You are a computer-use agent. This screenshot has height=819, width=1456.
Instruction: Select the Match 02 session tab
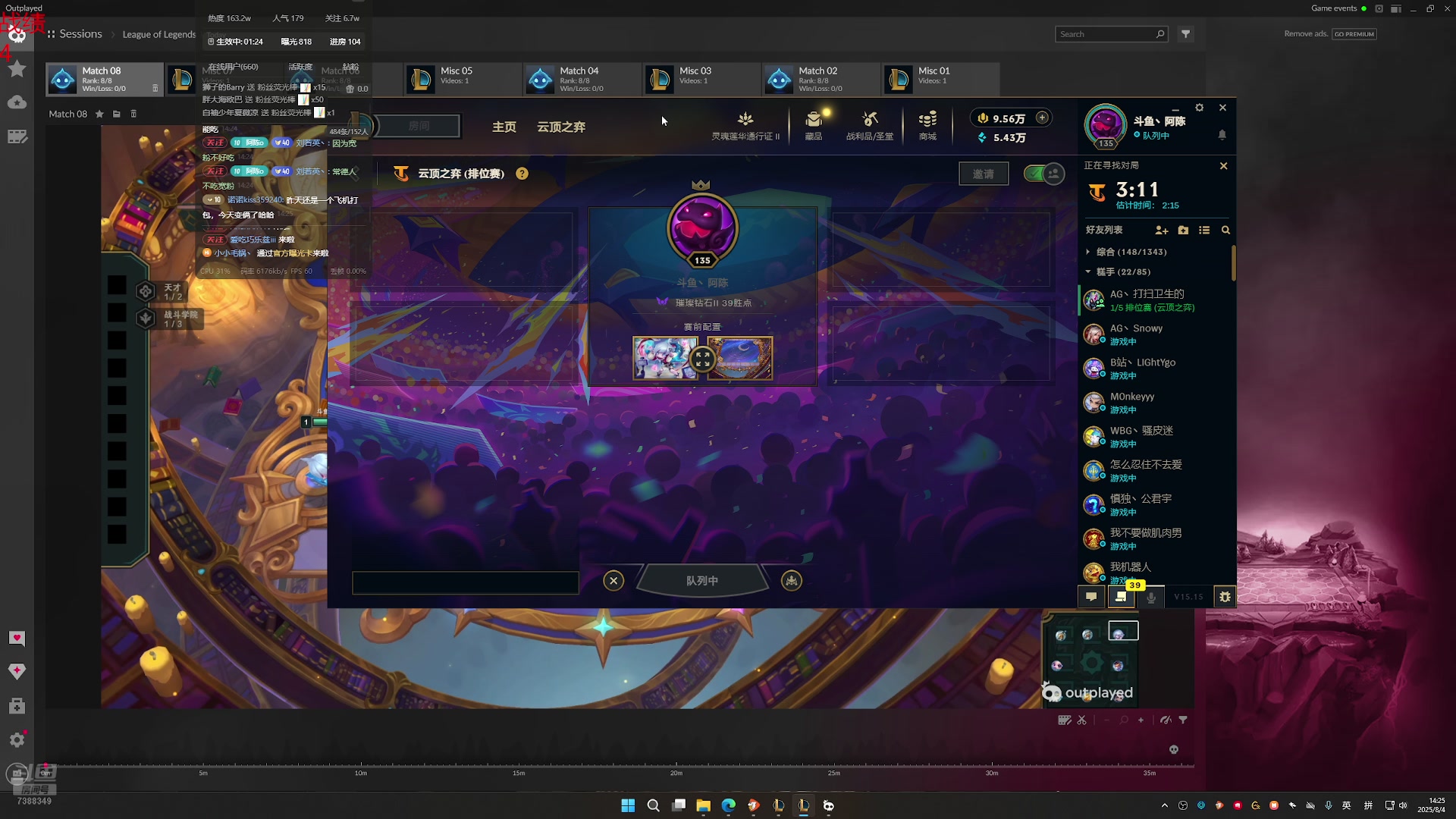click(821, 79)
